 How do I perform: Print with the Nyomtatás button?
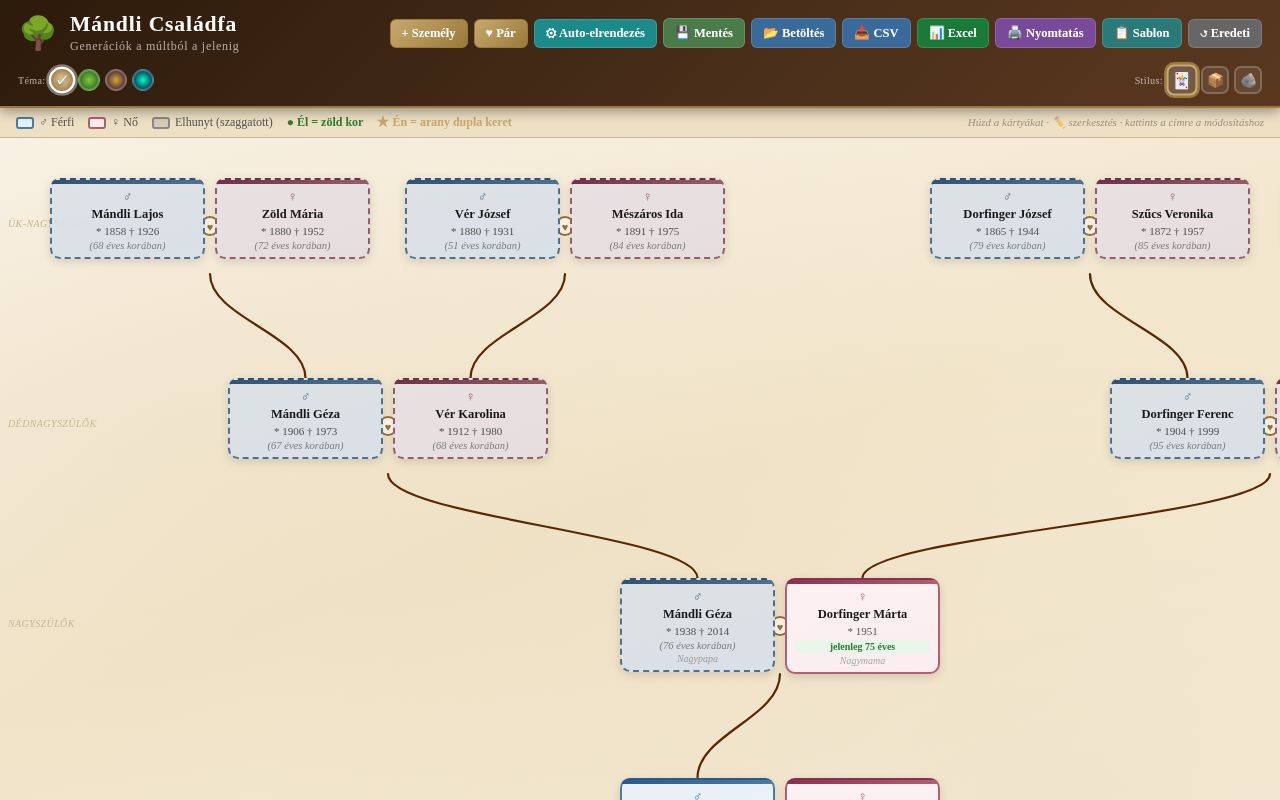pos(1045,33)
